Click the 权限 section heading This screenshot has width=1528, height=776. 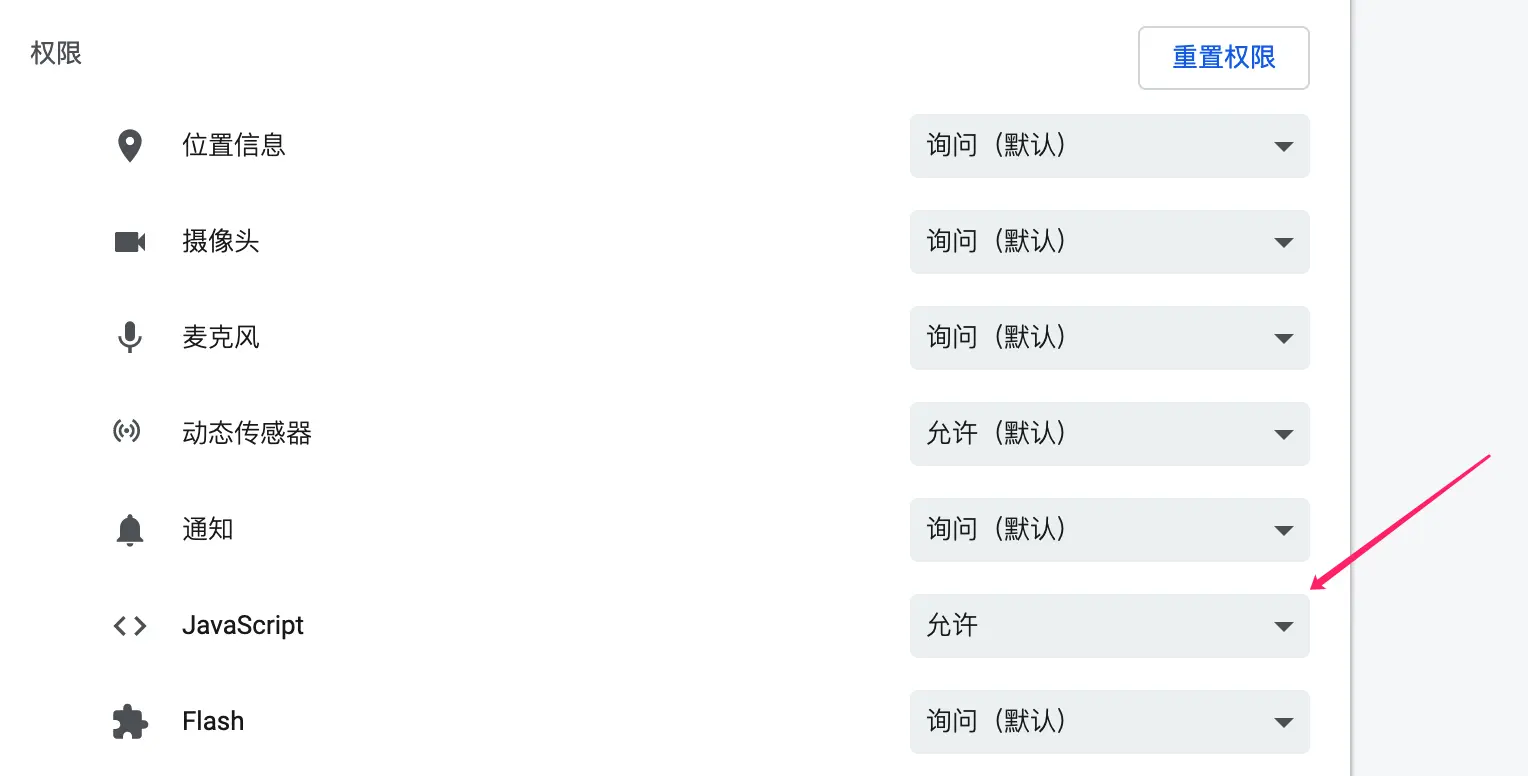(x=56, y=53)
